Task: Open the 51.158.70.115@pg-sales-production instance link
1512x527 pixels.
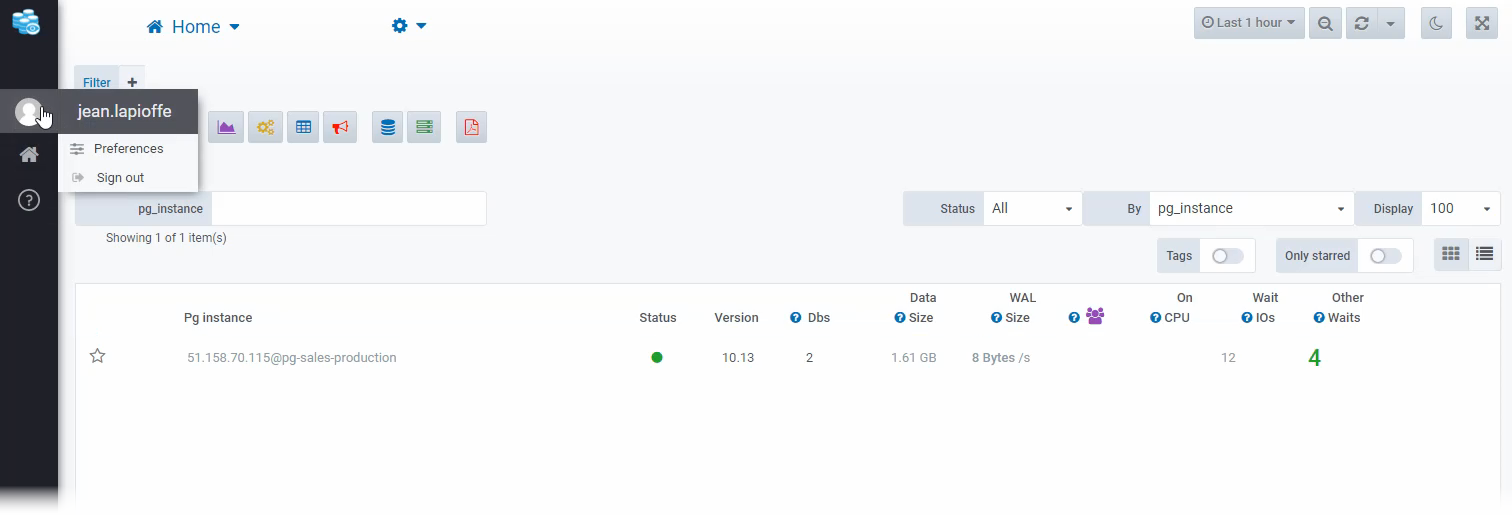Action: (291, 358)
